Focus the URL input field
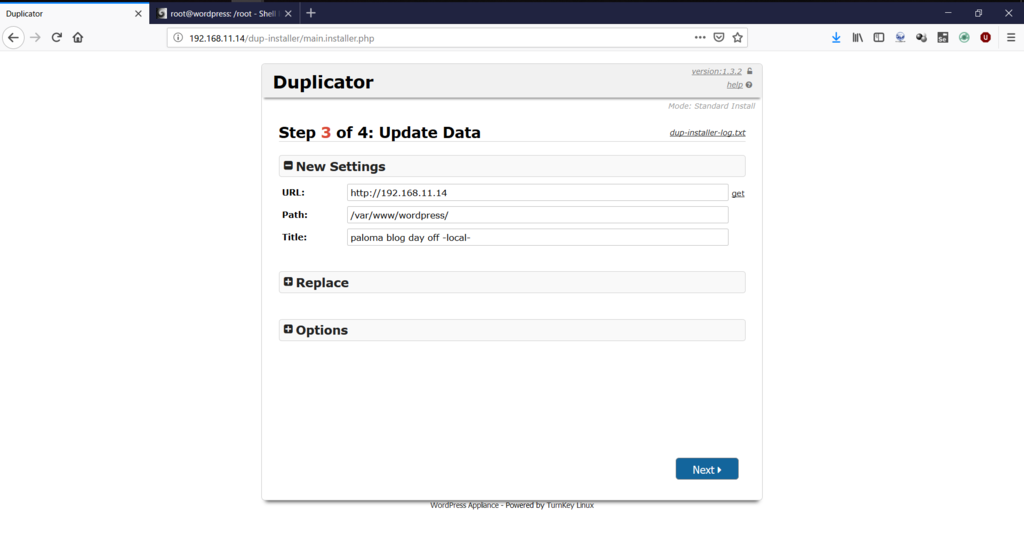 537,193
